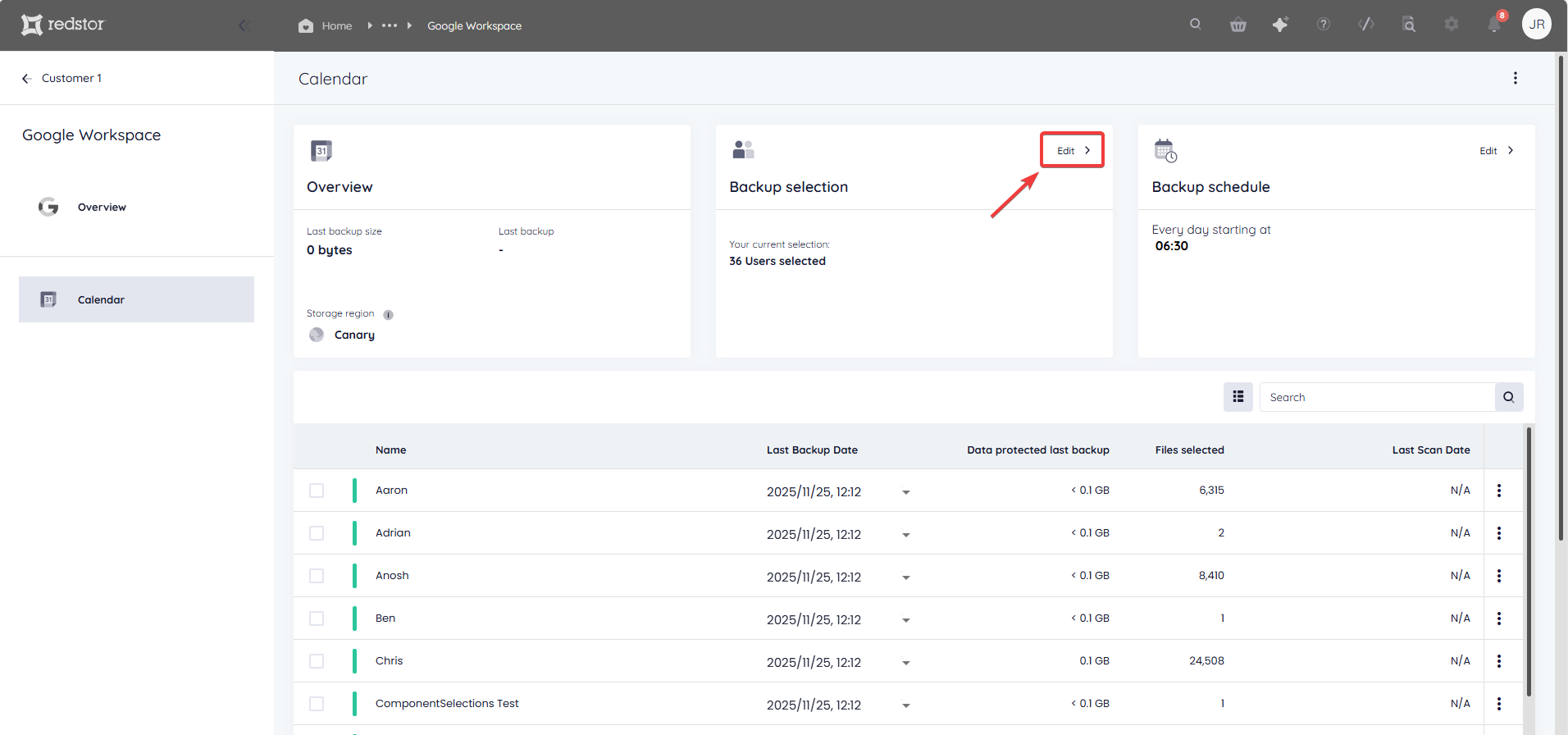
Task: Select the checkbox for Aaron
Action: click(x=317, y=491)
